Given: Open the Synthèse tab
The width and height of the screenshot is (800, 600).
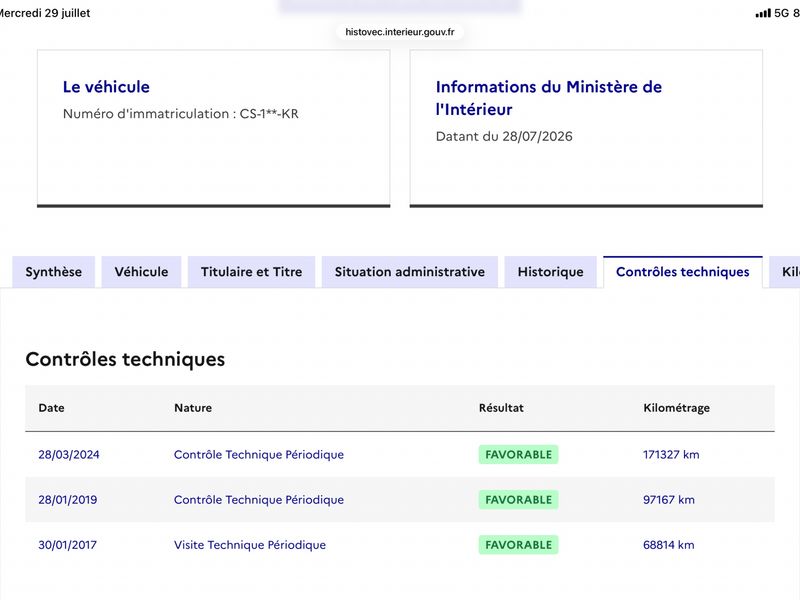Looking at the screenshot, I should tap(54, 272).
